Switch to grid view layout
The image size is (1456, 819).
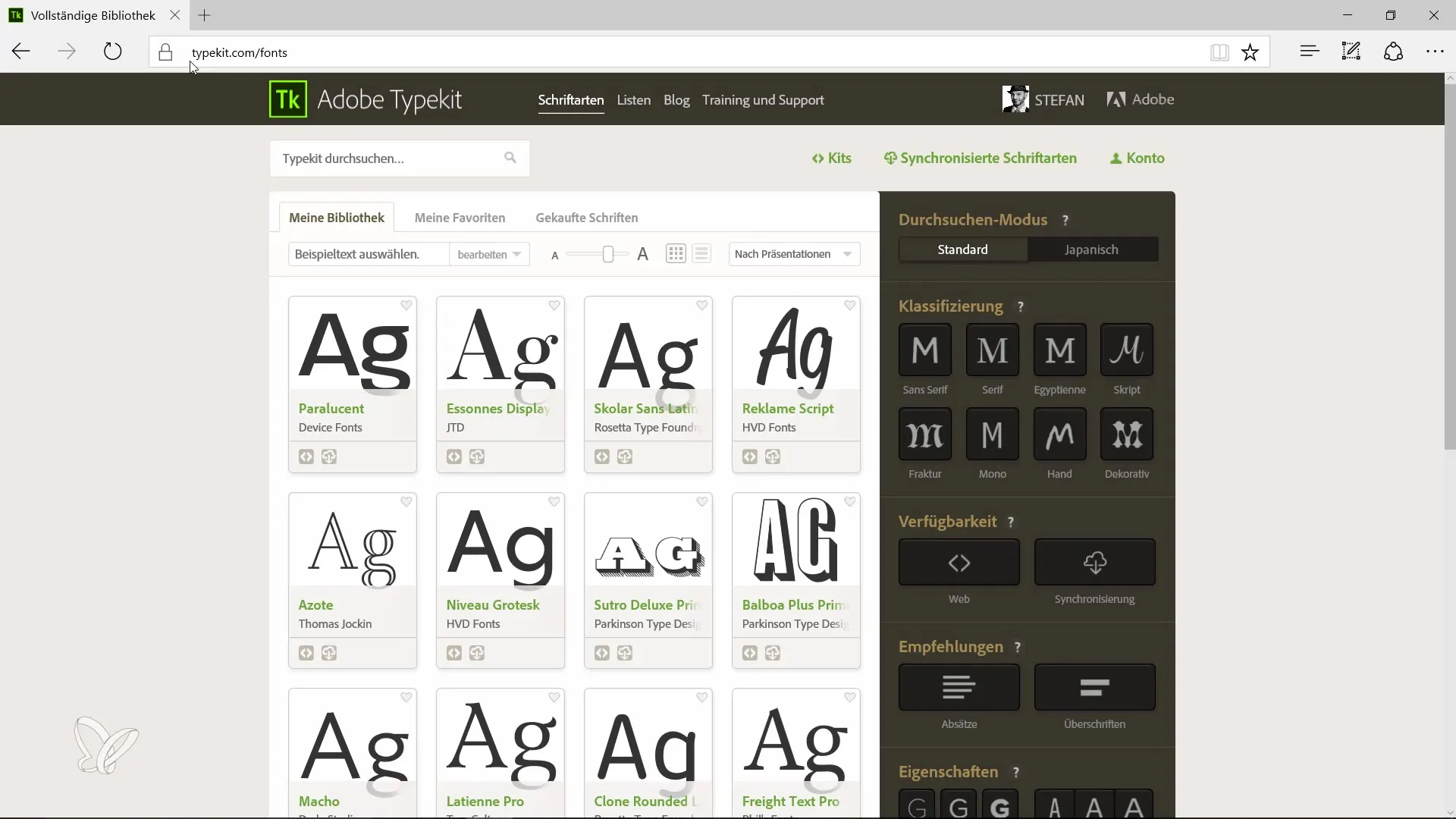coord(676,253)
